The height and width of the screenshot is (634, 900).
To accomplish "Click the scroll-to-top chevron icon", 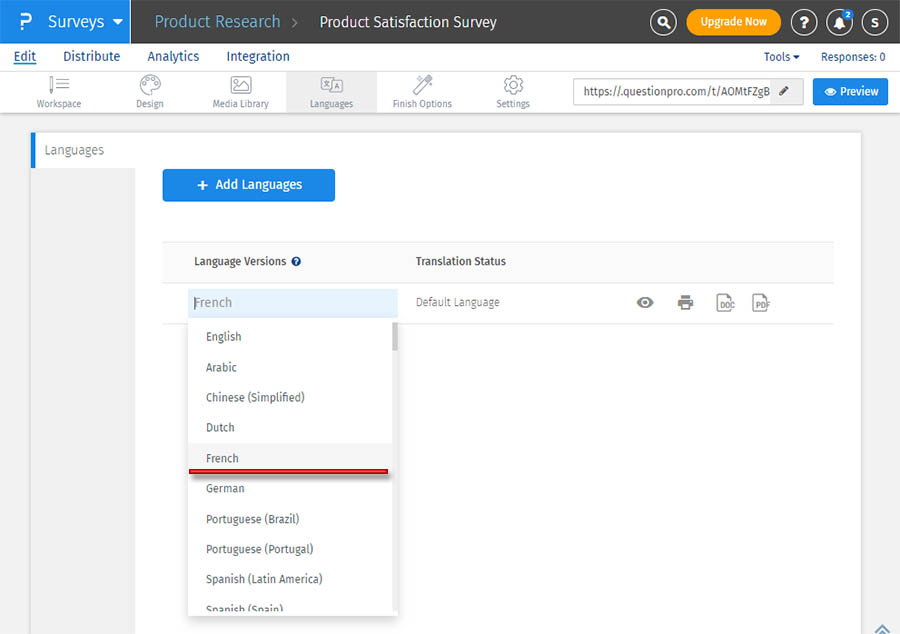I will click(x=882, y=628).
